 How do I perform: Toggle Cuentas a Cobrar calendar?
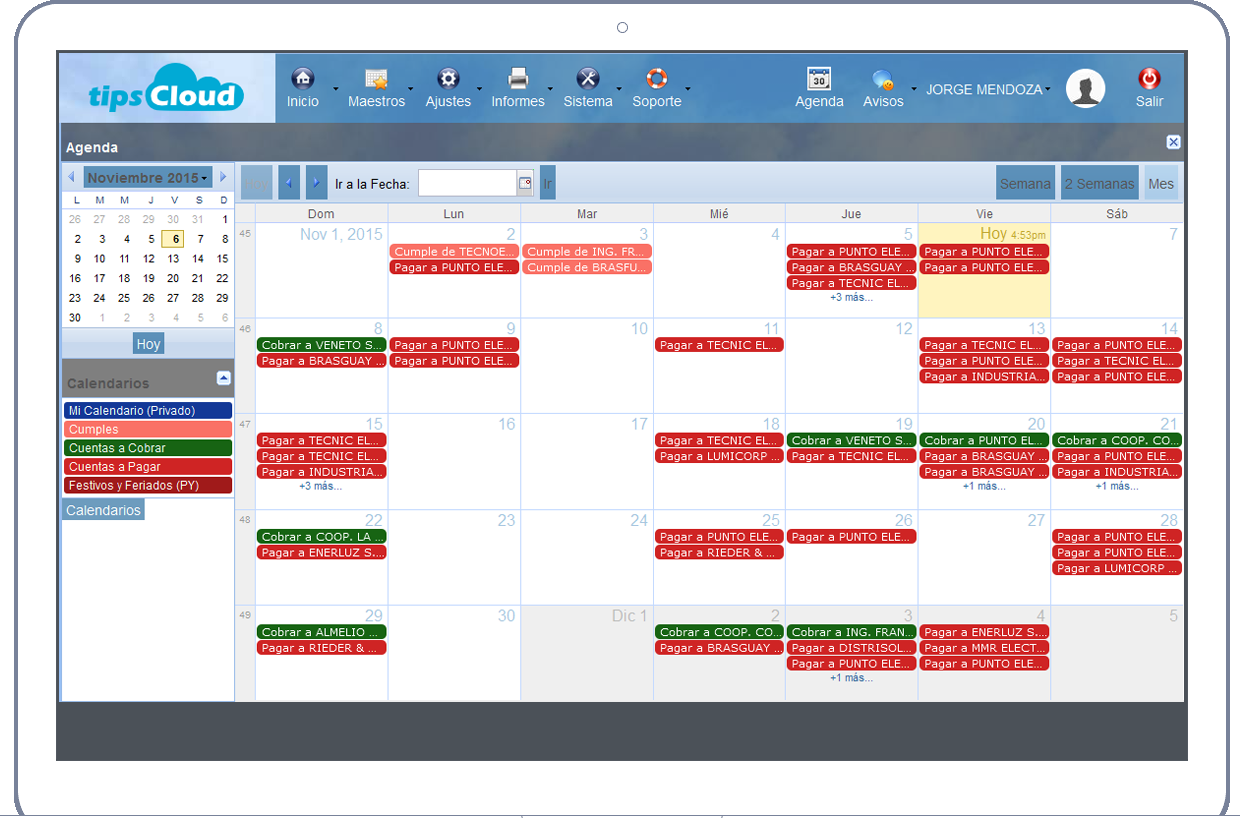(x=147, y=448)
